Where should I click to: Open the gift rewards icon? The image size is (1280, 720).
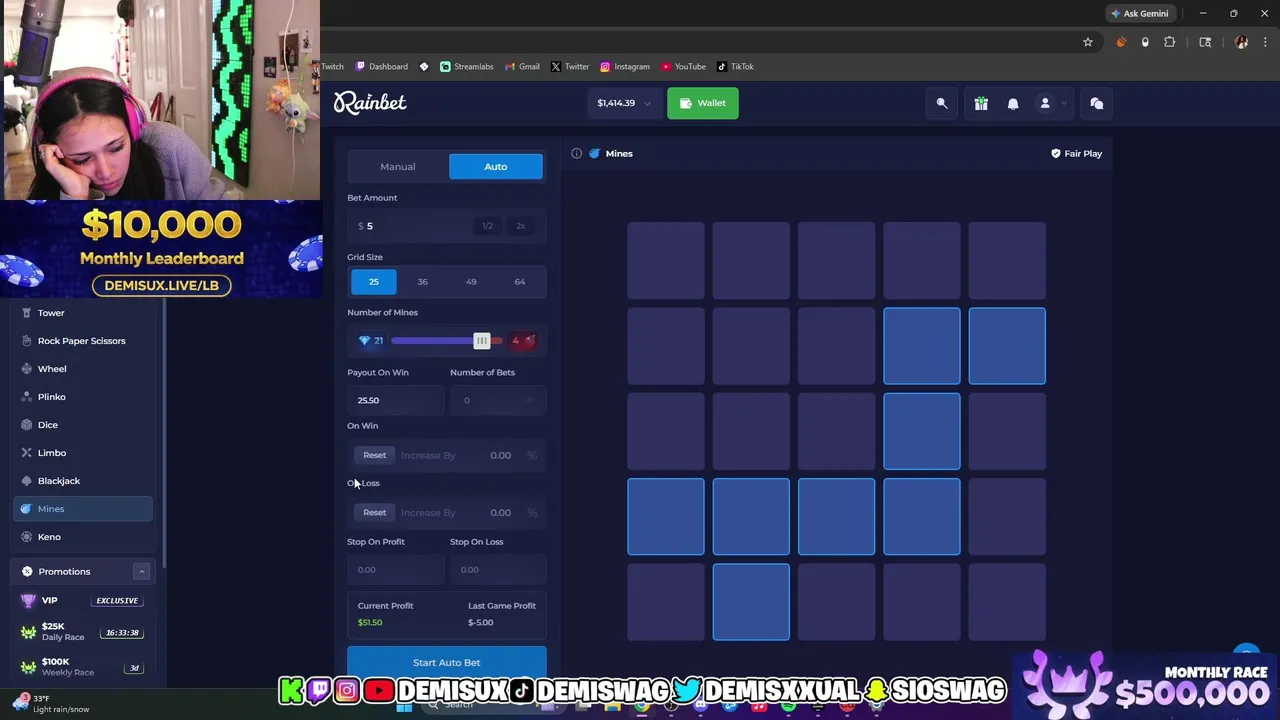[x=981, y=103]
